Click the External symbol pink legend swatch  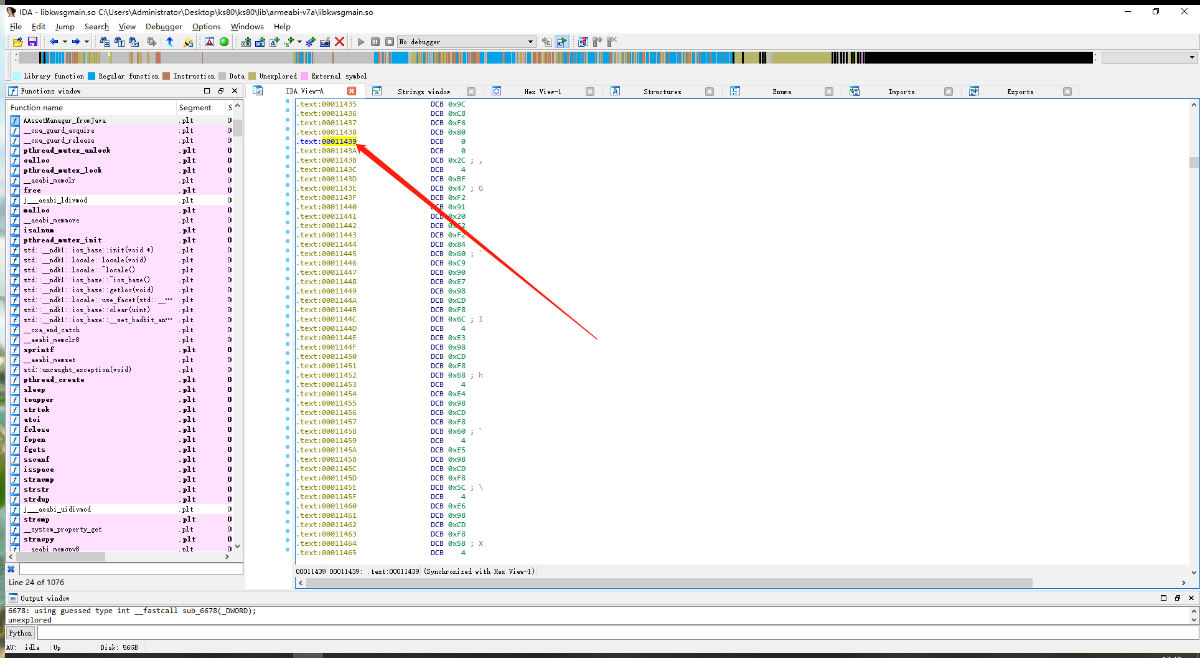(304, 76)
